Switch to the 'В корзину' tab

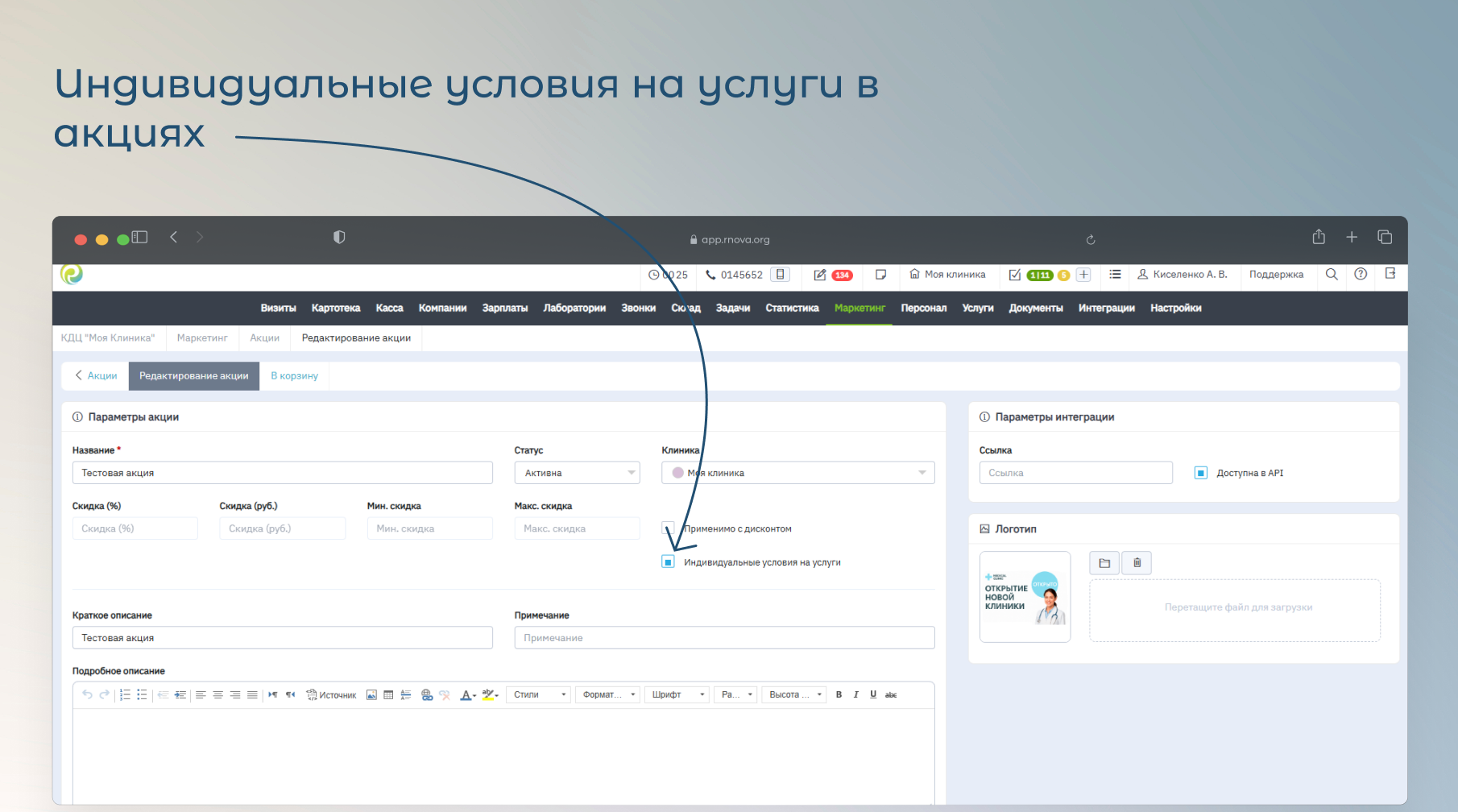[x=294, y=376]
